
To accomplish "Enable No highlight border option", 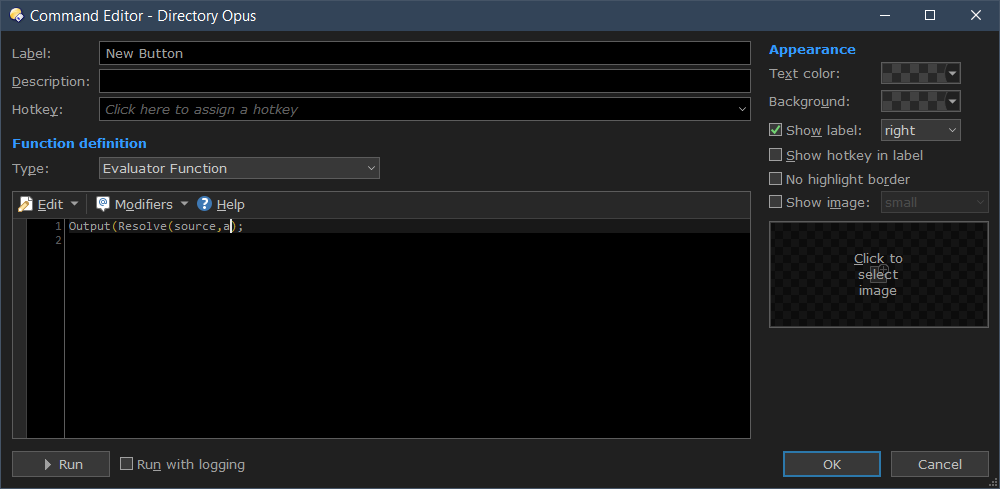I will coord(775,179).
